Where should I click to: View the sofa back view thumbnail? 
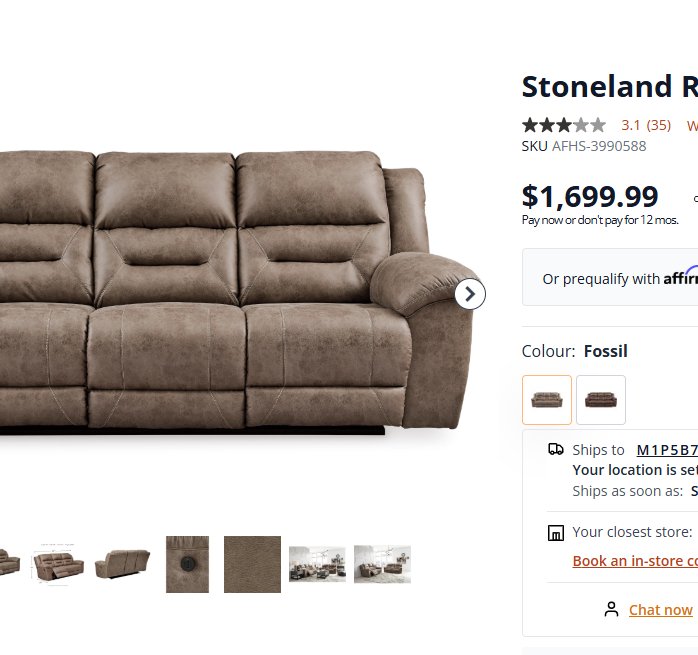[x=122, y=564]
